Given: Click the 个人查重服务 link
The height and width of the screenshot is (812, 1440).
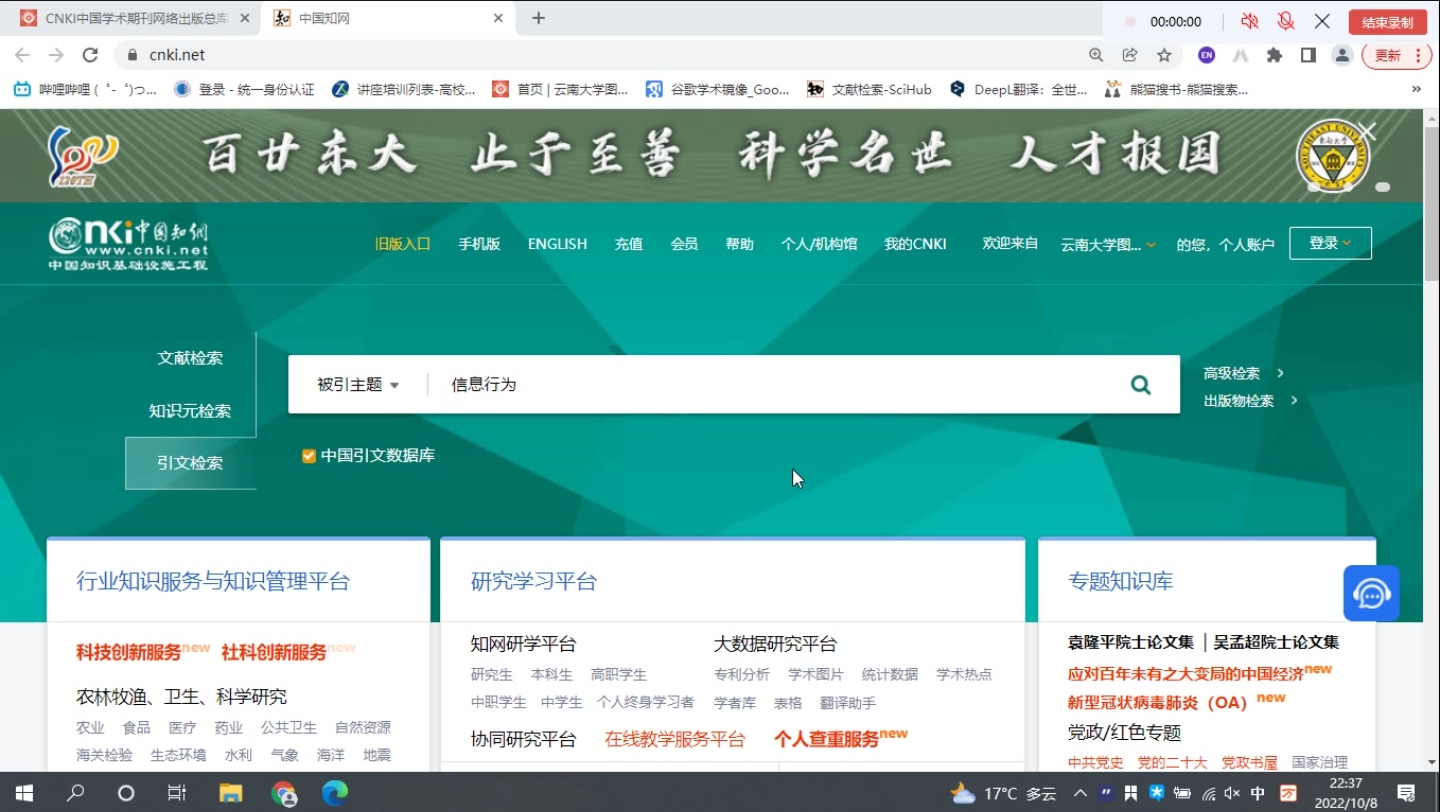Looking at the screenshot, I should click(826, 739).
